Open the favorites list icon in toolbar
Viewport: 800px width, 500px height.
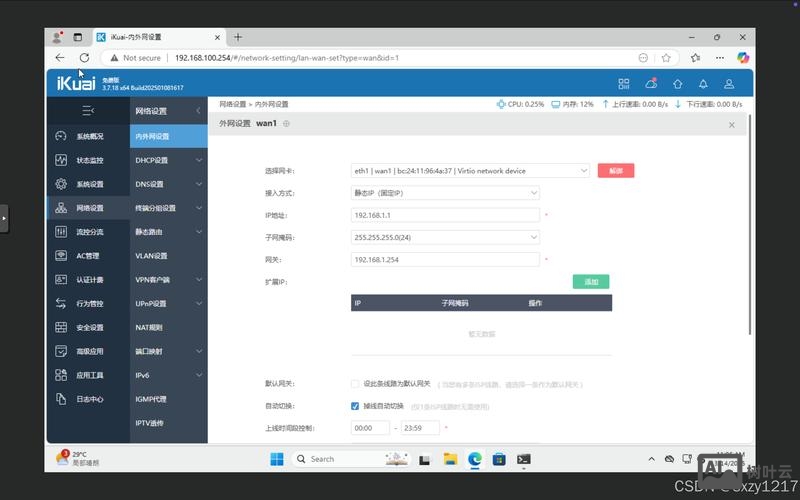coord(695,58)
